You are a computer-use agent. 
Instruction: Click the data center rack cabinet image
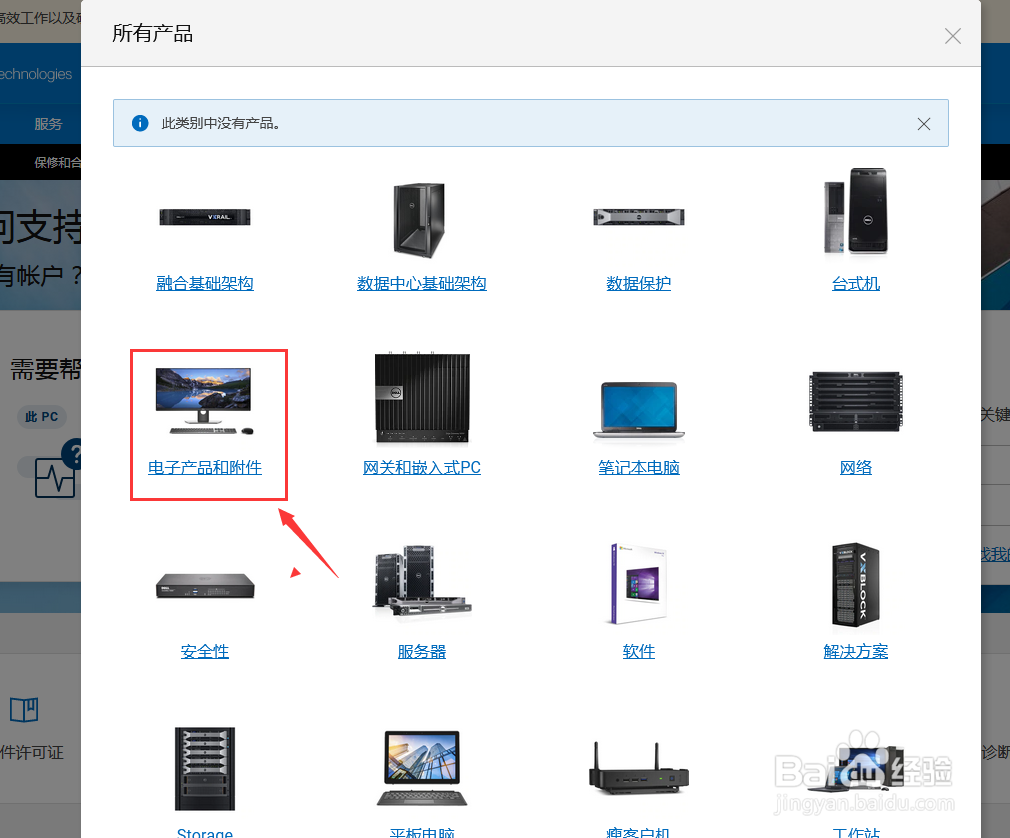[x=419, y=220]
